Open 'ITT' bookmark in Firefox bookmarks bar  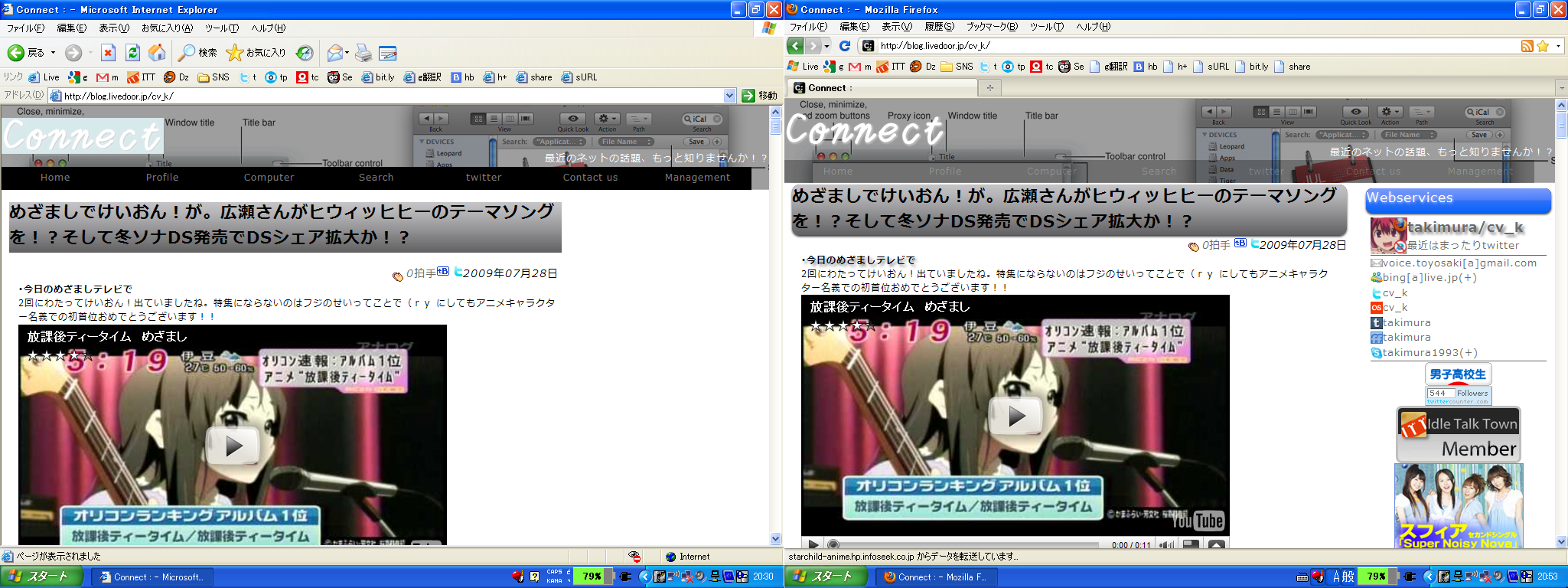pos(891,67)
